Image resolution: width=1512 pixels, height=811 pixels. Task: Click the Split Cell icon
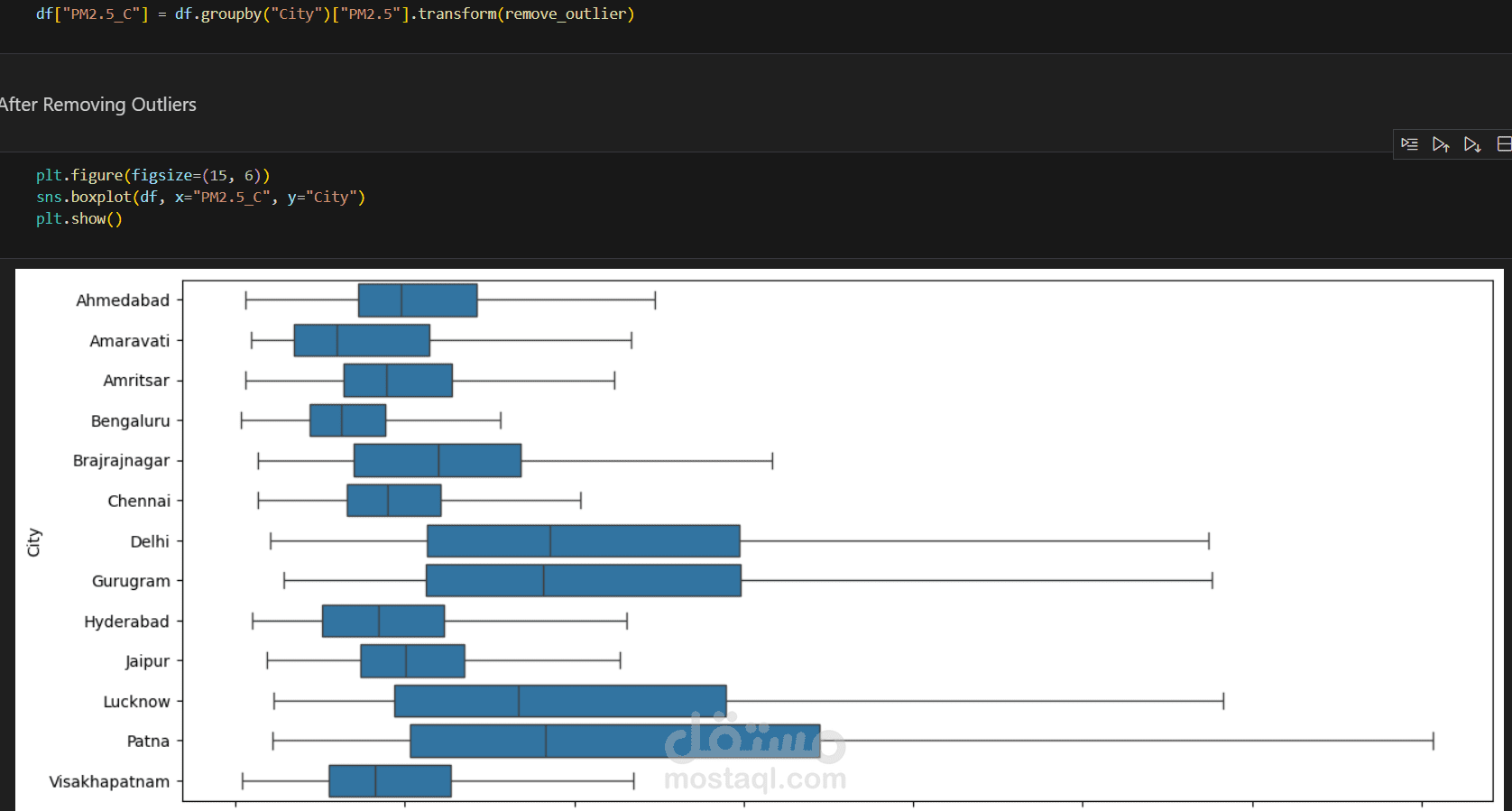tap(1504, 144)
